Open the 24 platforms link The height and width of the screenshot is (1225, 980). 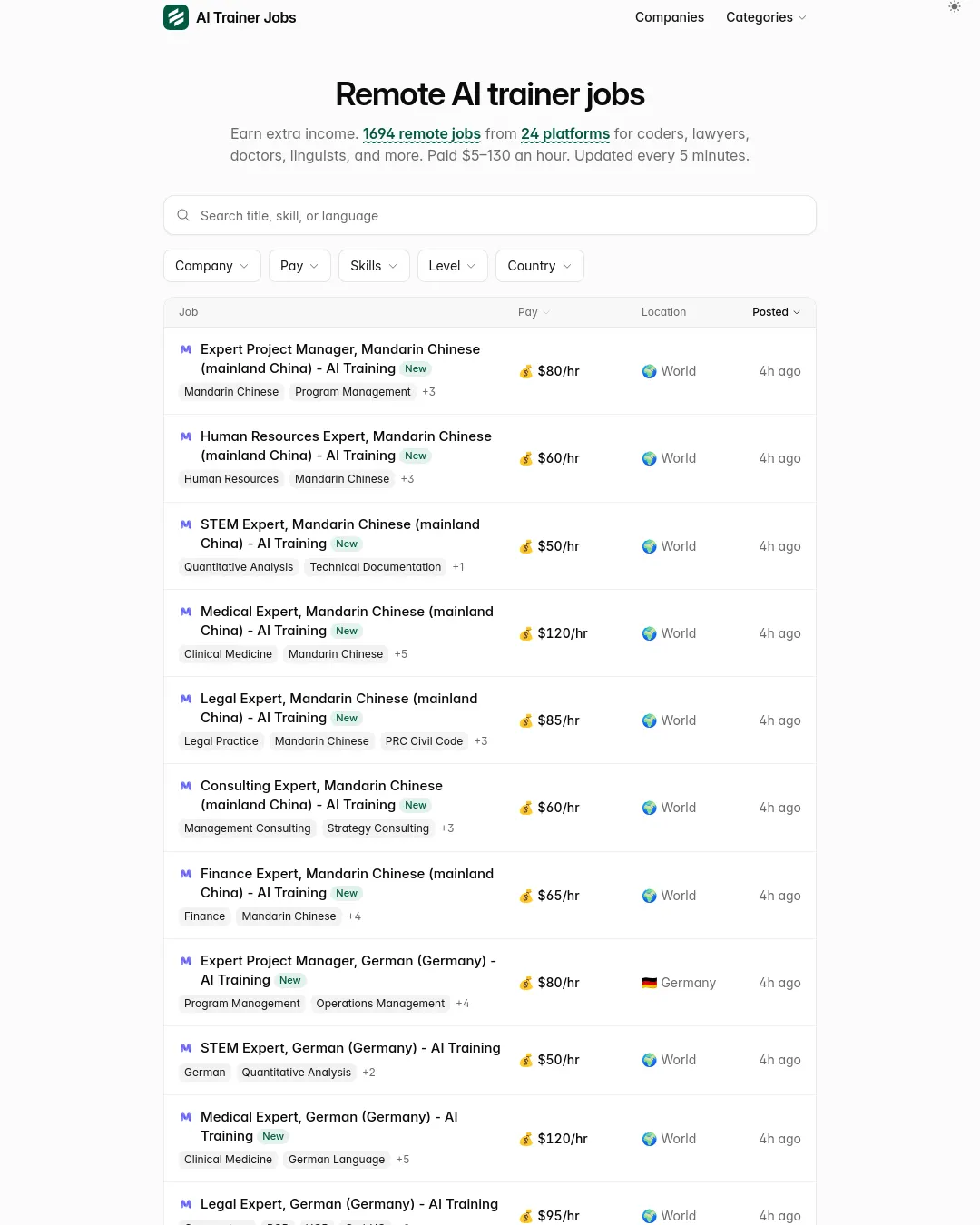tap(565, 133)
